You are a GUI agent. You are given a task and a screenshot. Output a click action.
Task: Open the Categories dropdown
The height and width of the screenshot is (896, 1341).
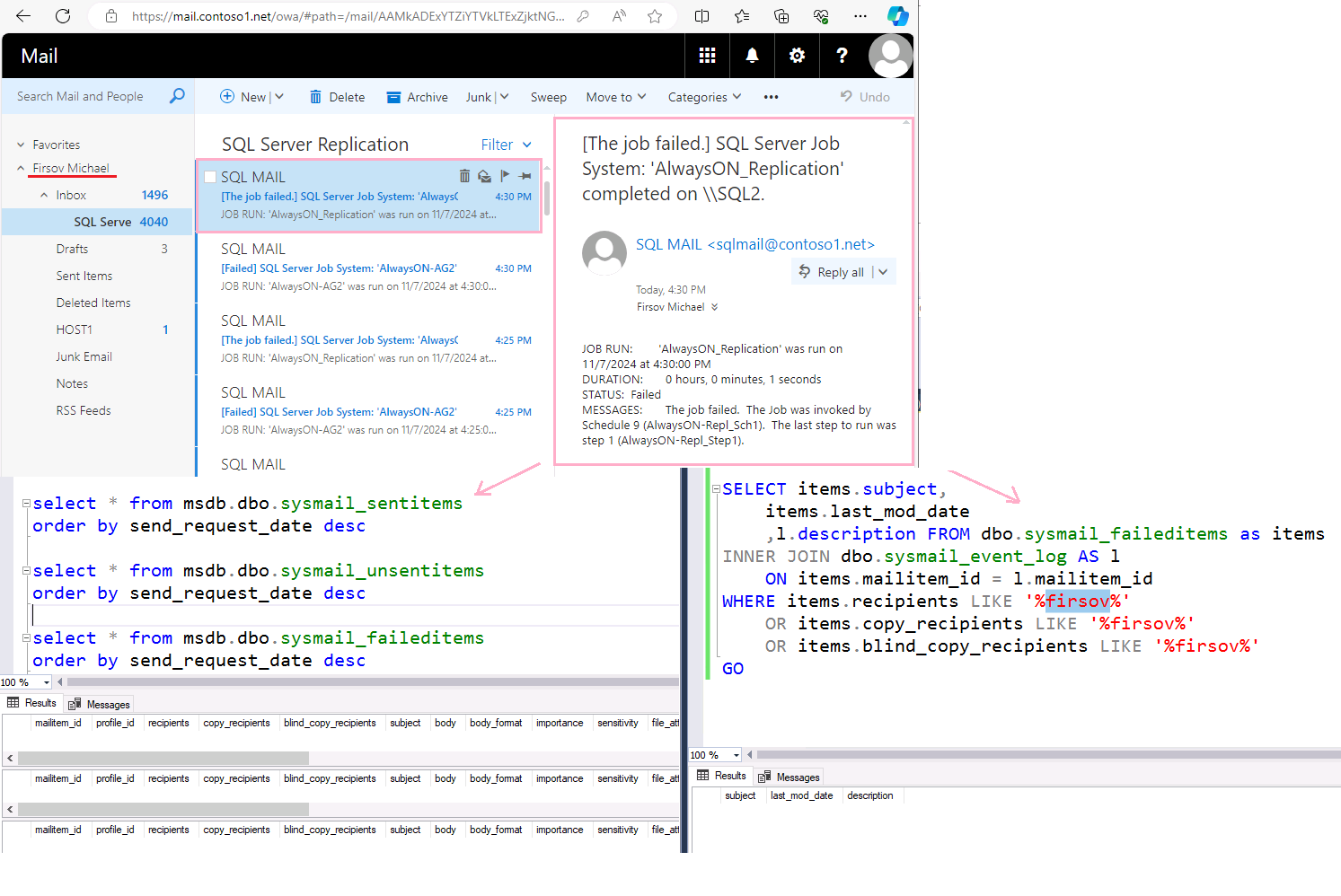pyautogui.click(x=704, y=97)
